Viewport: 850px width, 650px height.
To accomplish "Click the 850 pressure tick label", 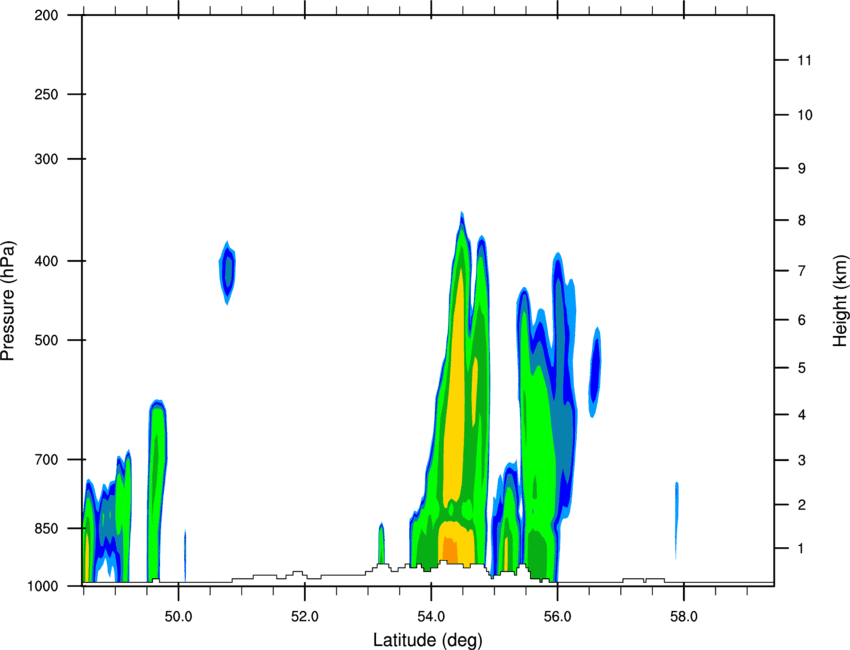I will (46, 528).
